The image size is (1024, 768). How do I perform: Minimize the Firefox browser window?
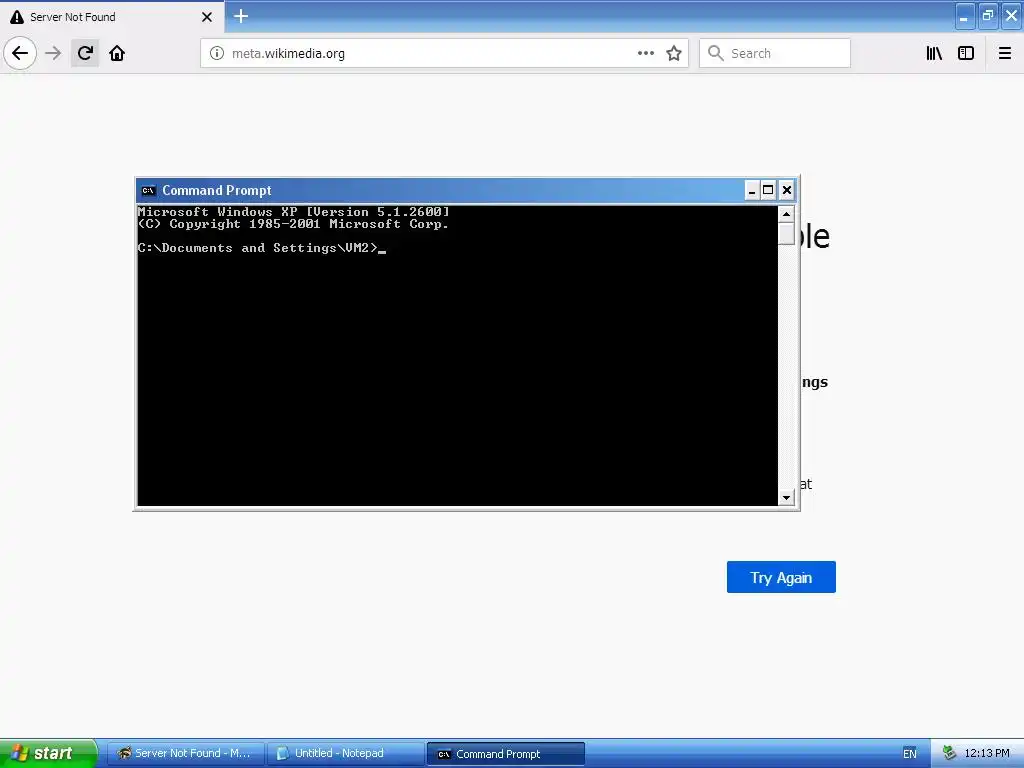pyautogui.click(x=965, y=16)
